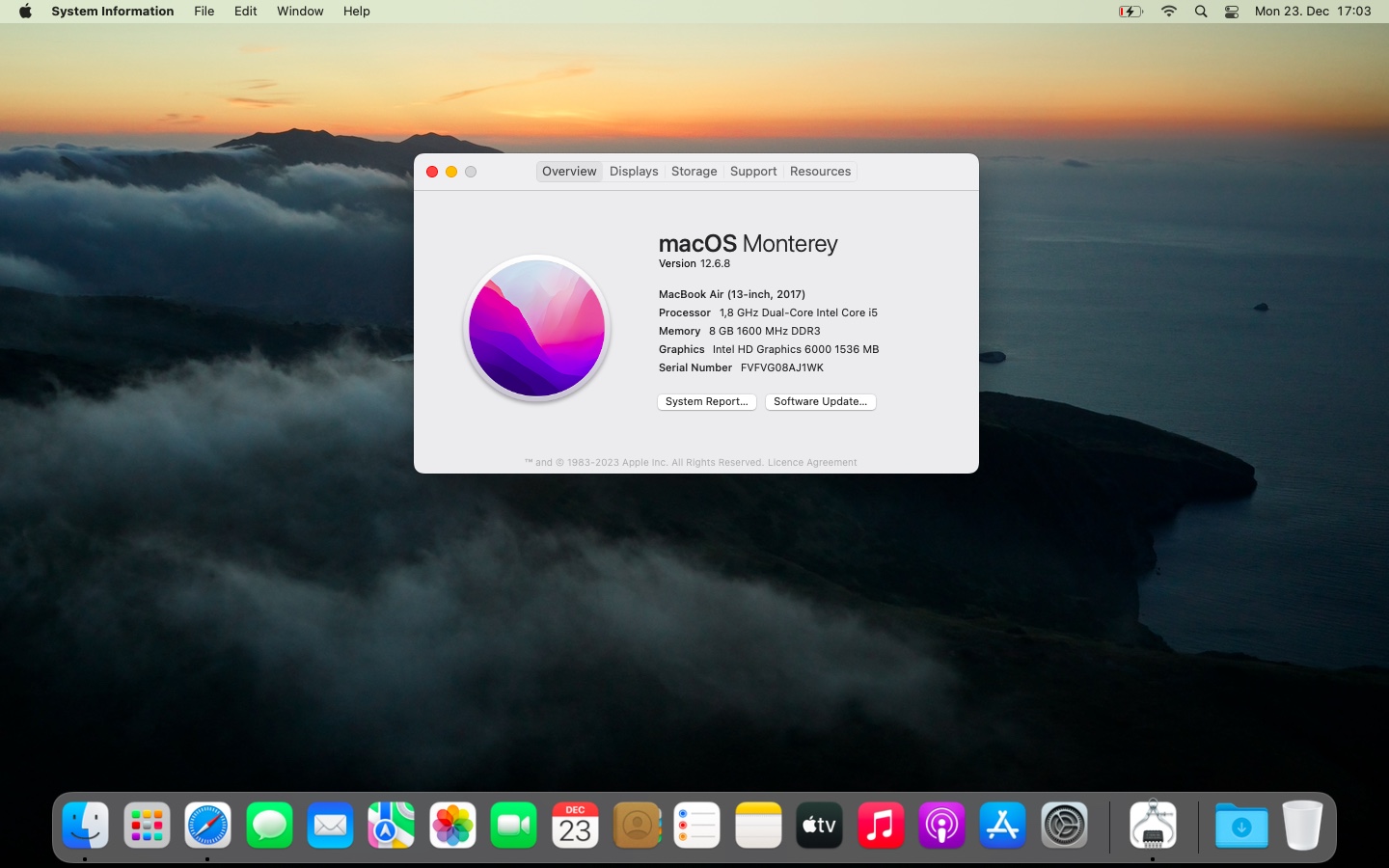This screenshot has height=868, width=1389.
Task: Open the Licence Agreement link
Action: click(812, 463)
